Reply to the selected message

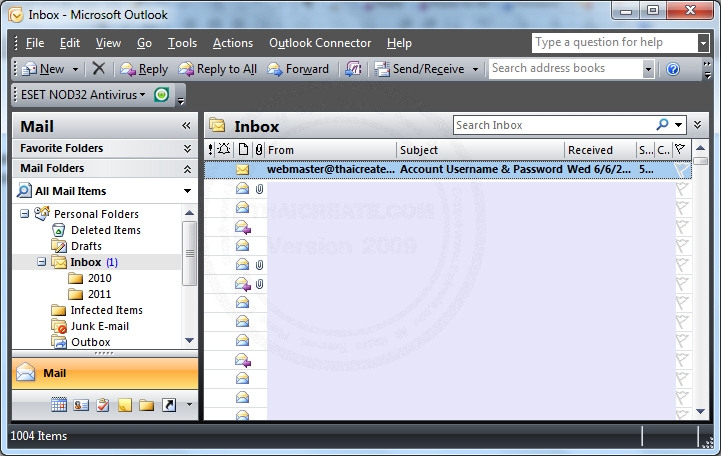(144, 69)
